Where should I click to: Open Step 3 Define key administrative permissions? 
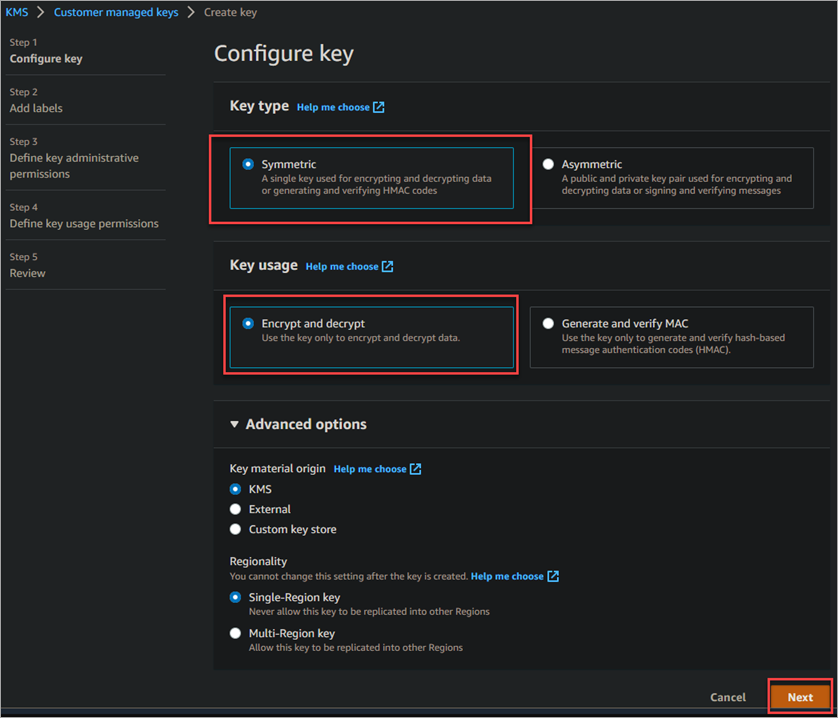(x=74, y=166)
